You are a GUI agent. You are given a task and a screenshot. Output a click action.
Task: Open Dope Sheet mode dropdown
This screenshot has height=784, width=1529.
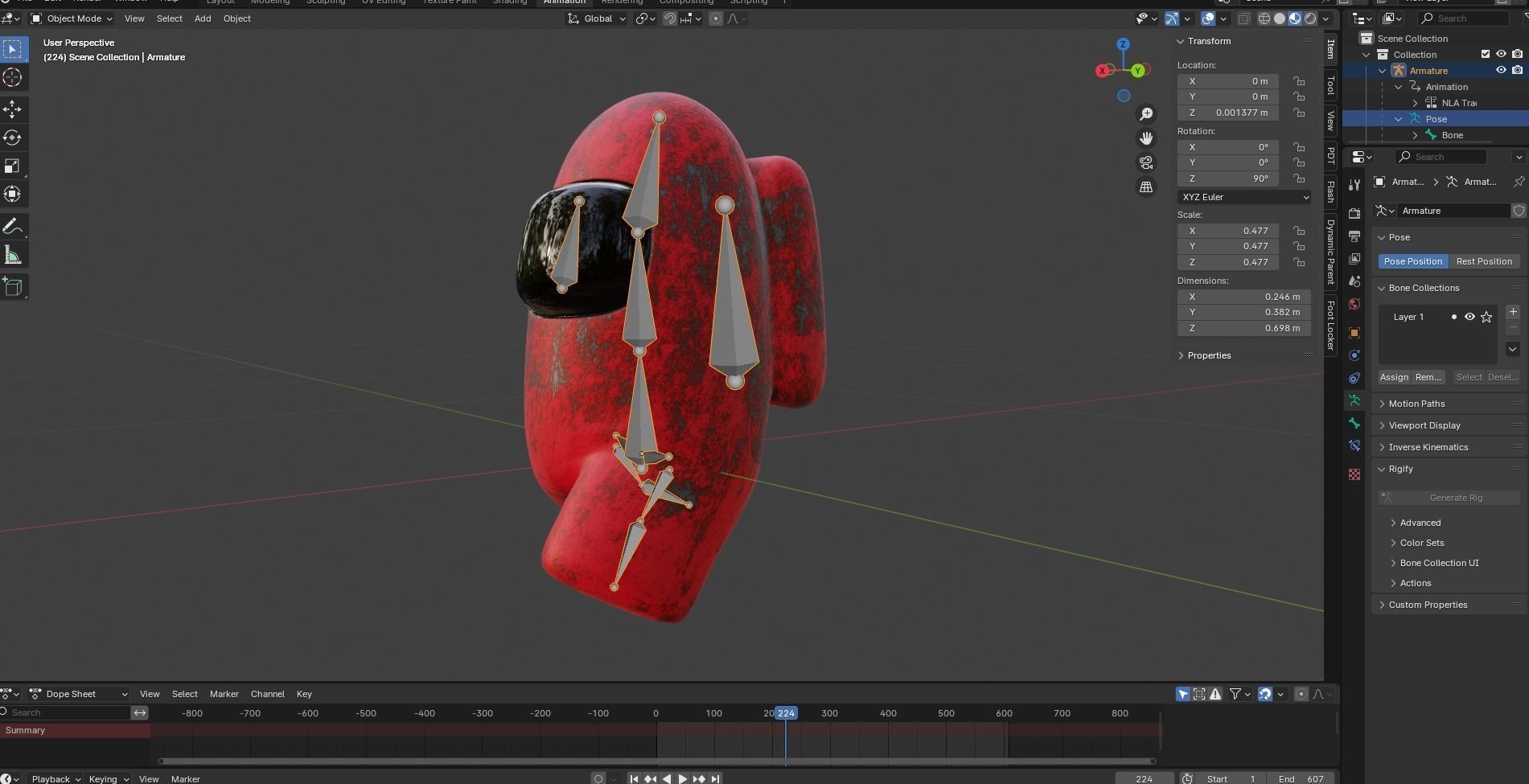click(79, 694)
